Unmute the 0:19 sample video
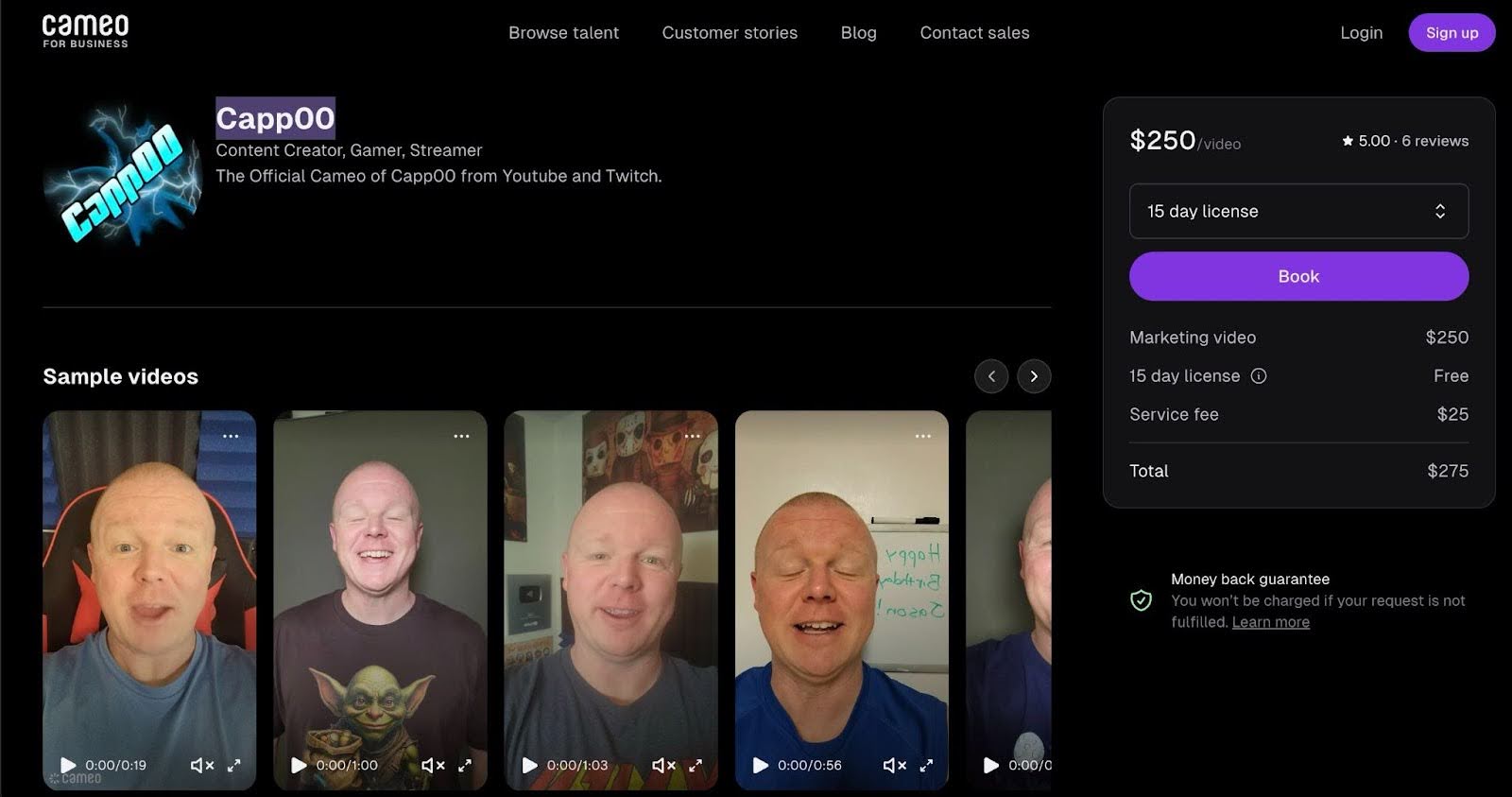This screenshot has width=1512, height=797. 202,765
